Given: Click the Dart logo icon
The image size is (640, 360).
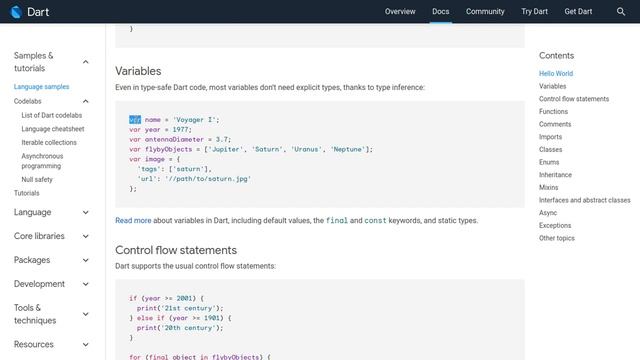Looking at the screenshot, I should point(16,12).
